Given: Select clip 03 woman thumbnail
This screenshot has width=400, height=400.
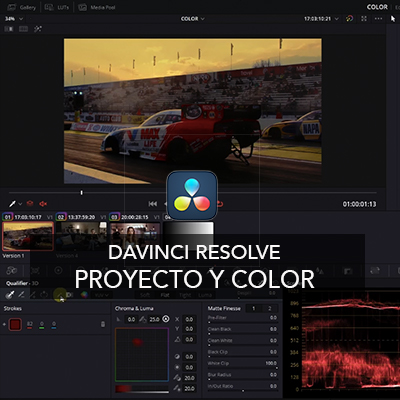Looking at the screenshot, I should (x=135, y=235).
